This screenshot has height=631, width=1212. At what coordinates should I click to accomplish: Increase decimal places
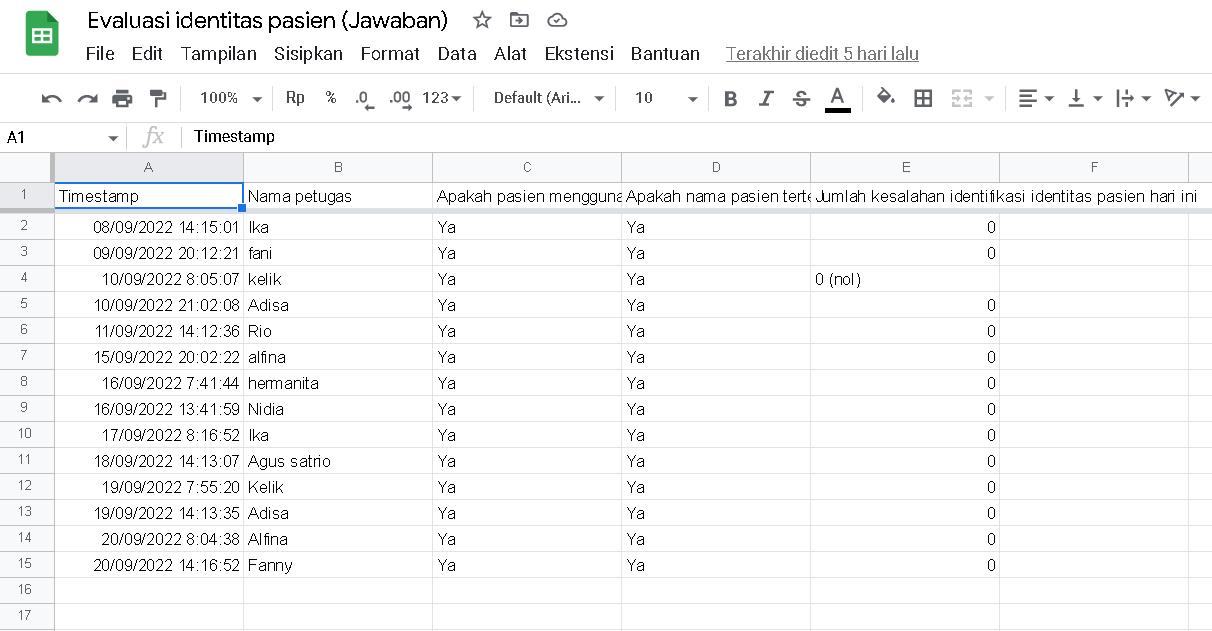click(400, 98)
